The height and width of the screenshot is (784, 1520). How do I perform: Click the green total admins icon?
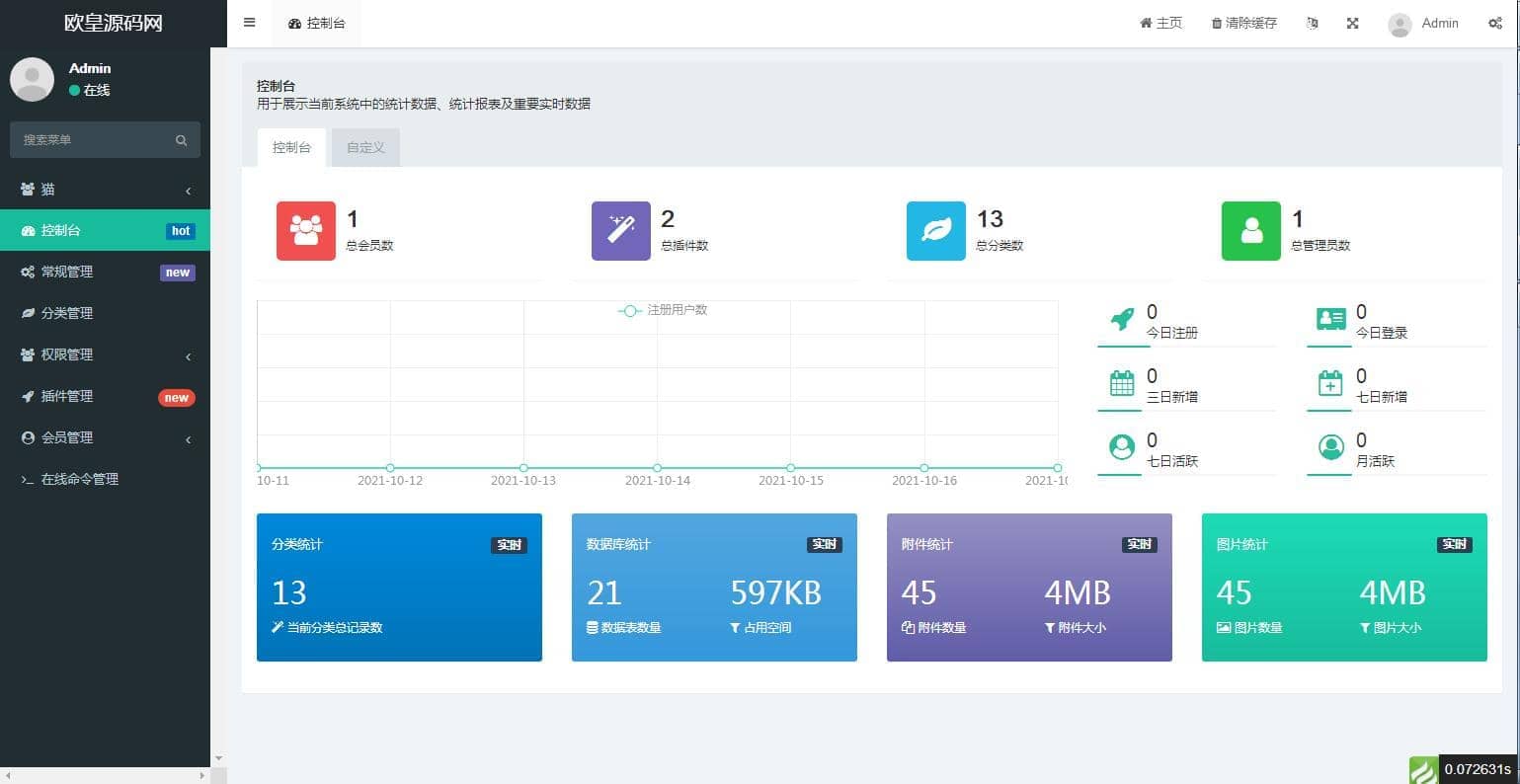coord(1250,231)
